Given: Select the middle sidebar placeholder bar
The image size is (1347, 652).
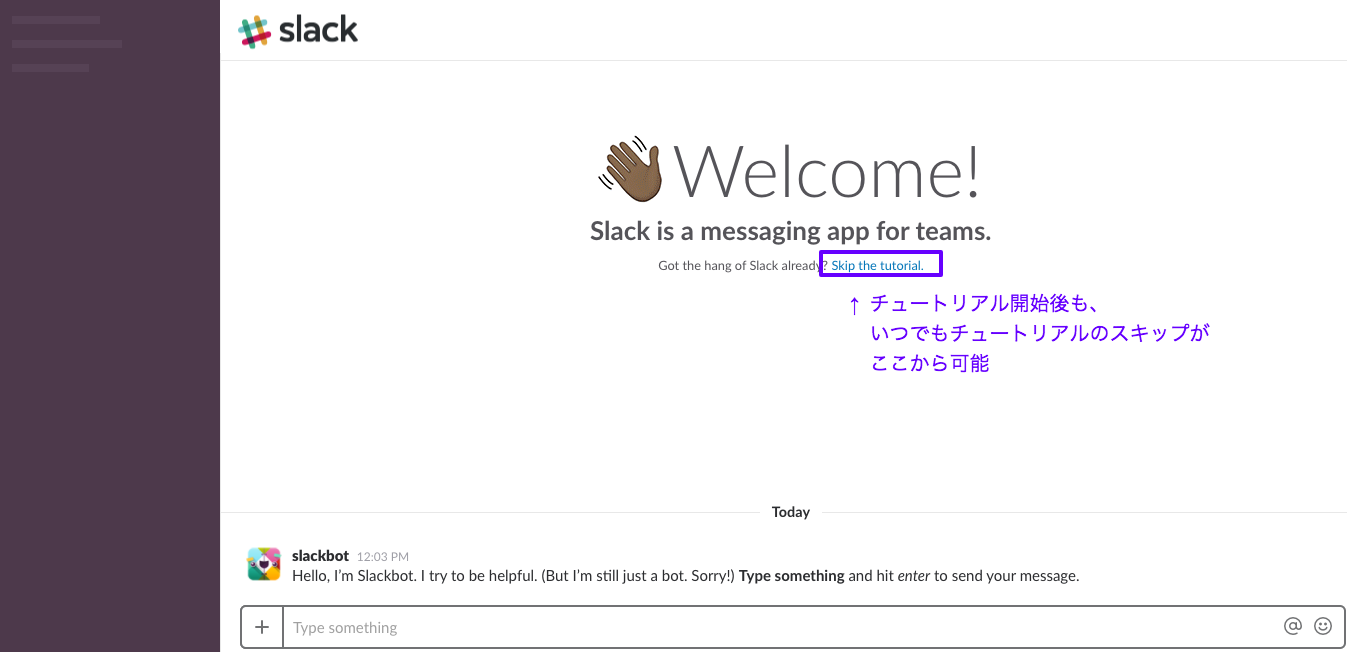Looking at the screenshot, I should point(67,44).
